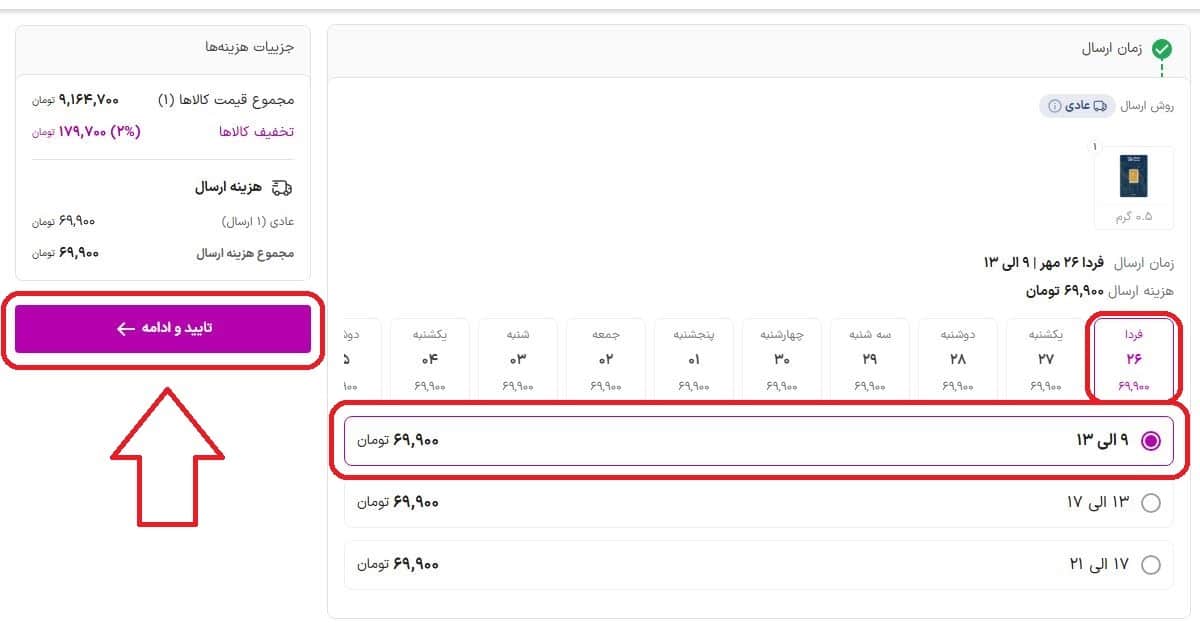Switch to the فردا ۲۶ date tab
Viewport: 1200px width, 639px height.
coord(1133,355)
